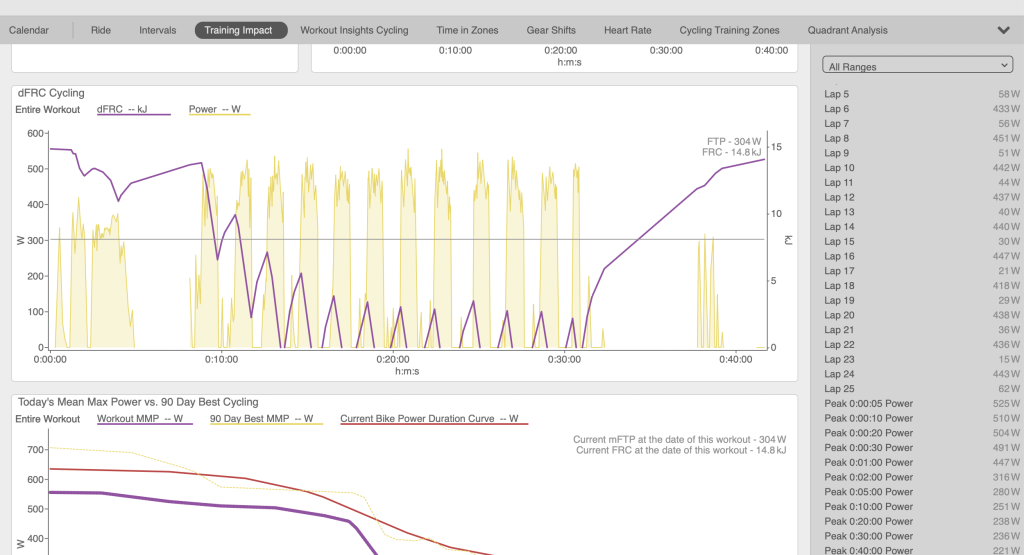The width and height of the screenshot is (1024, 555).
Task: Select Lap 20 range row
Action: [x=921, y=315]
